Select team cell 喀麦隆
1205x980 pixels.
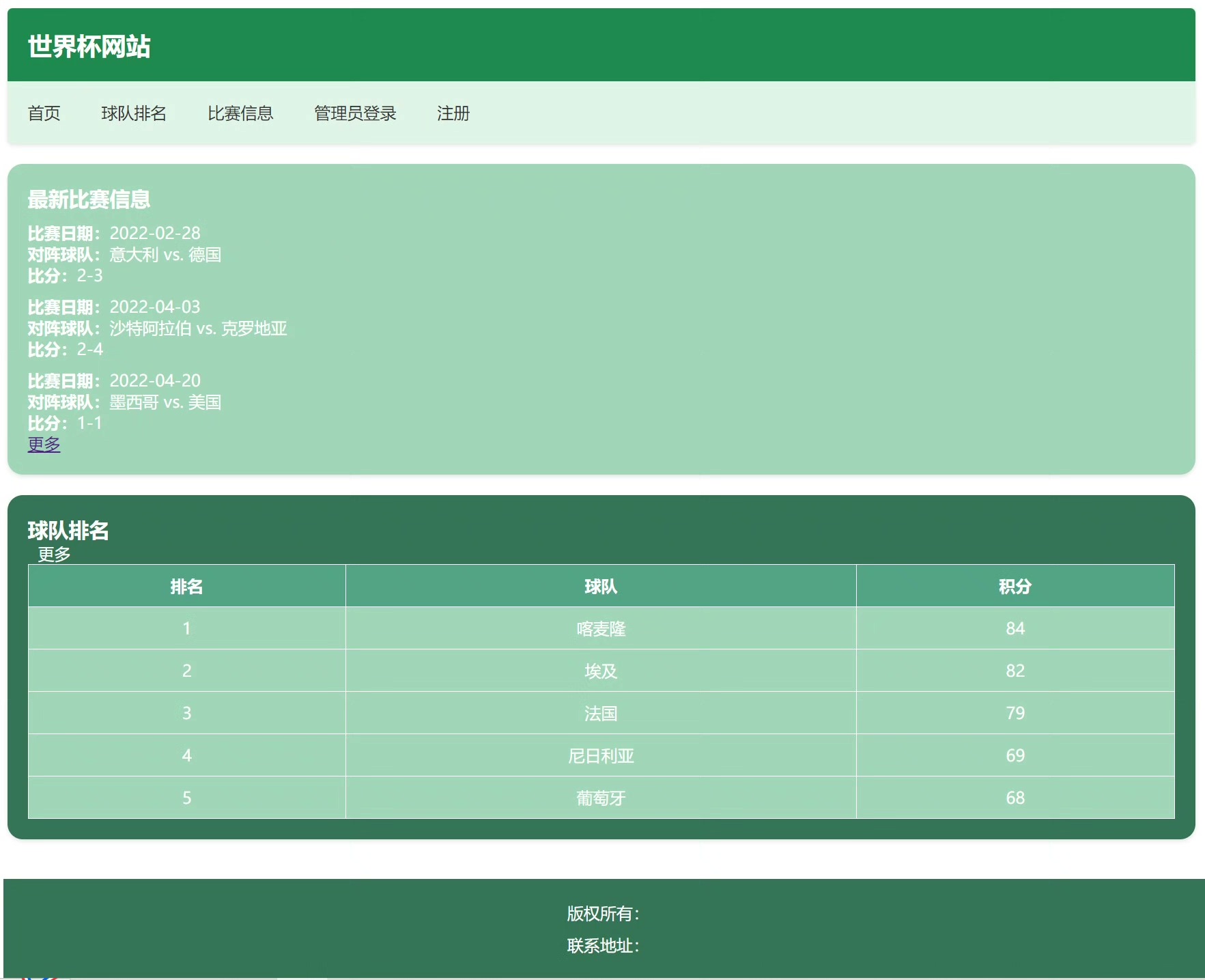pyautogui.click(x=601, y=628)
